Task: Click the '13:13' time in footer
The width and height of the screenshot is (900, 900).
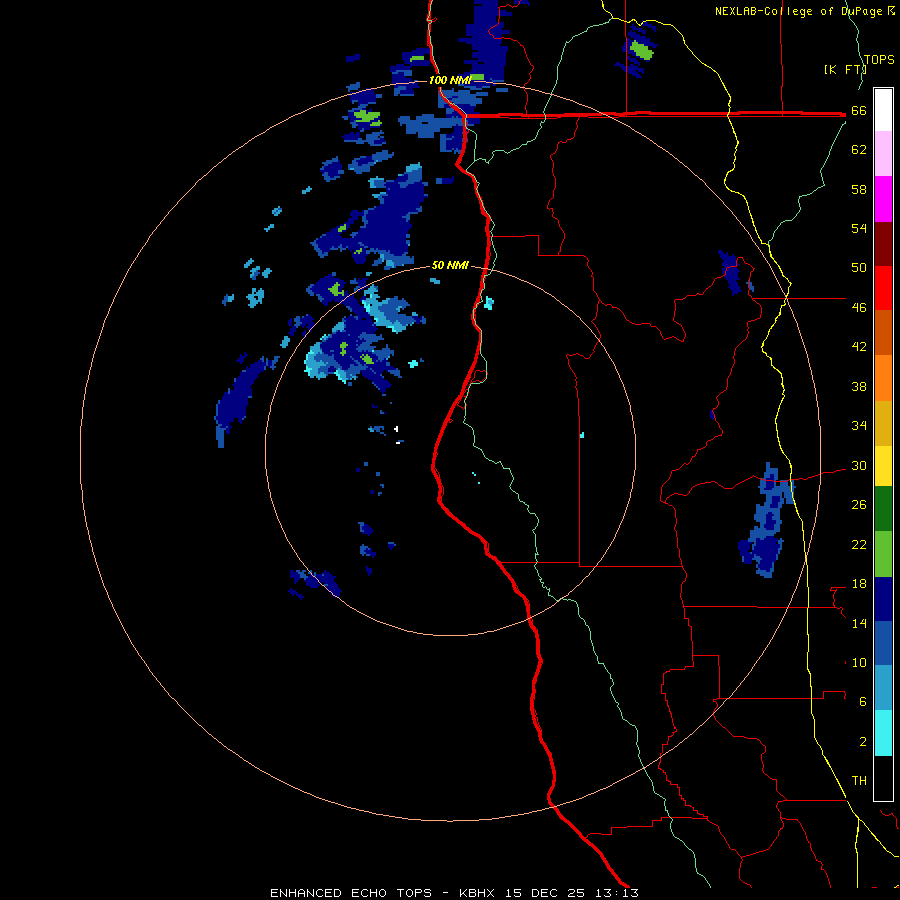Action: (x=617, y=893)
